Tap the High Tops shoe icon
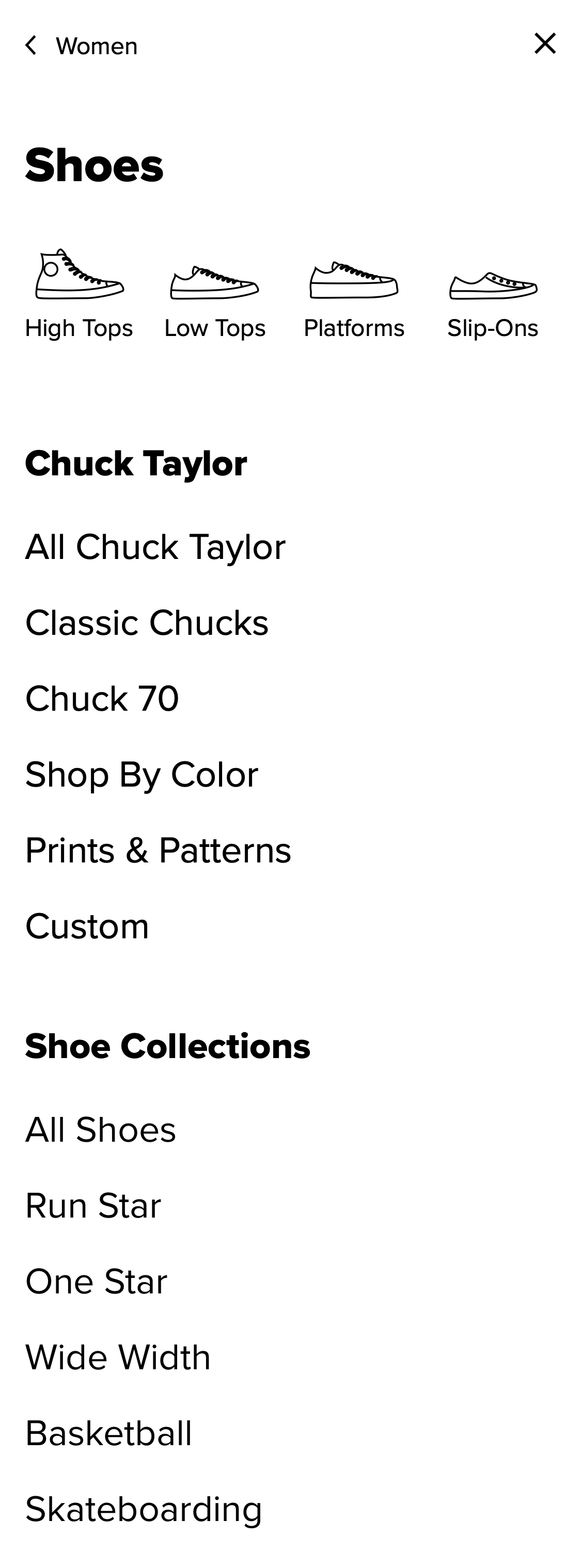The width and height of the screenshot is (581, 1568). coord(79,275)
